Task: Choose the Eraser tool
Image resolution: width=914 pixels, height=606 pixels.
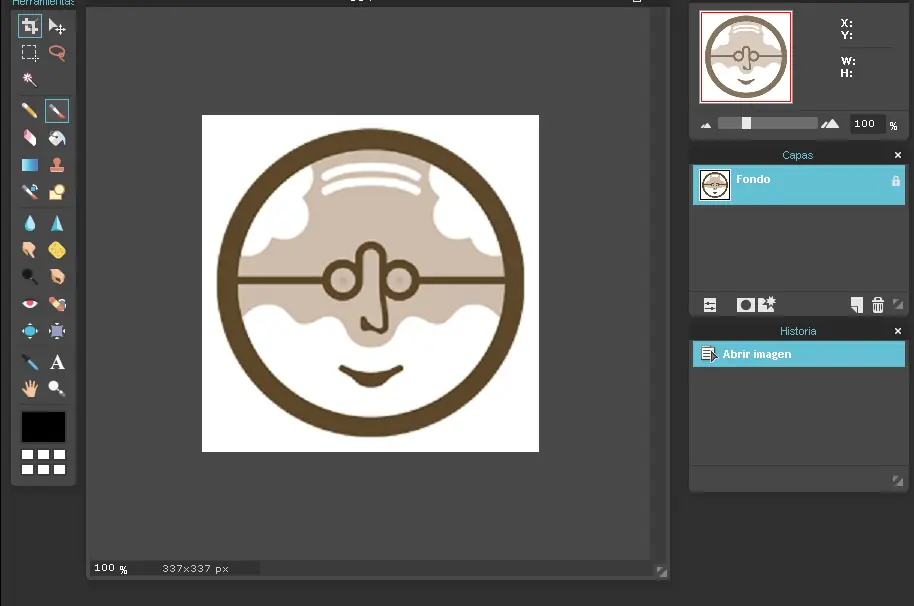Action: click(30, 138)
